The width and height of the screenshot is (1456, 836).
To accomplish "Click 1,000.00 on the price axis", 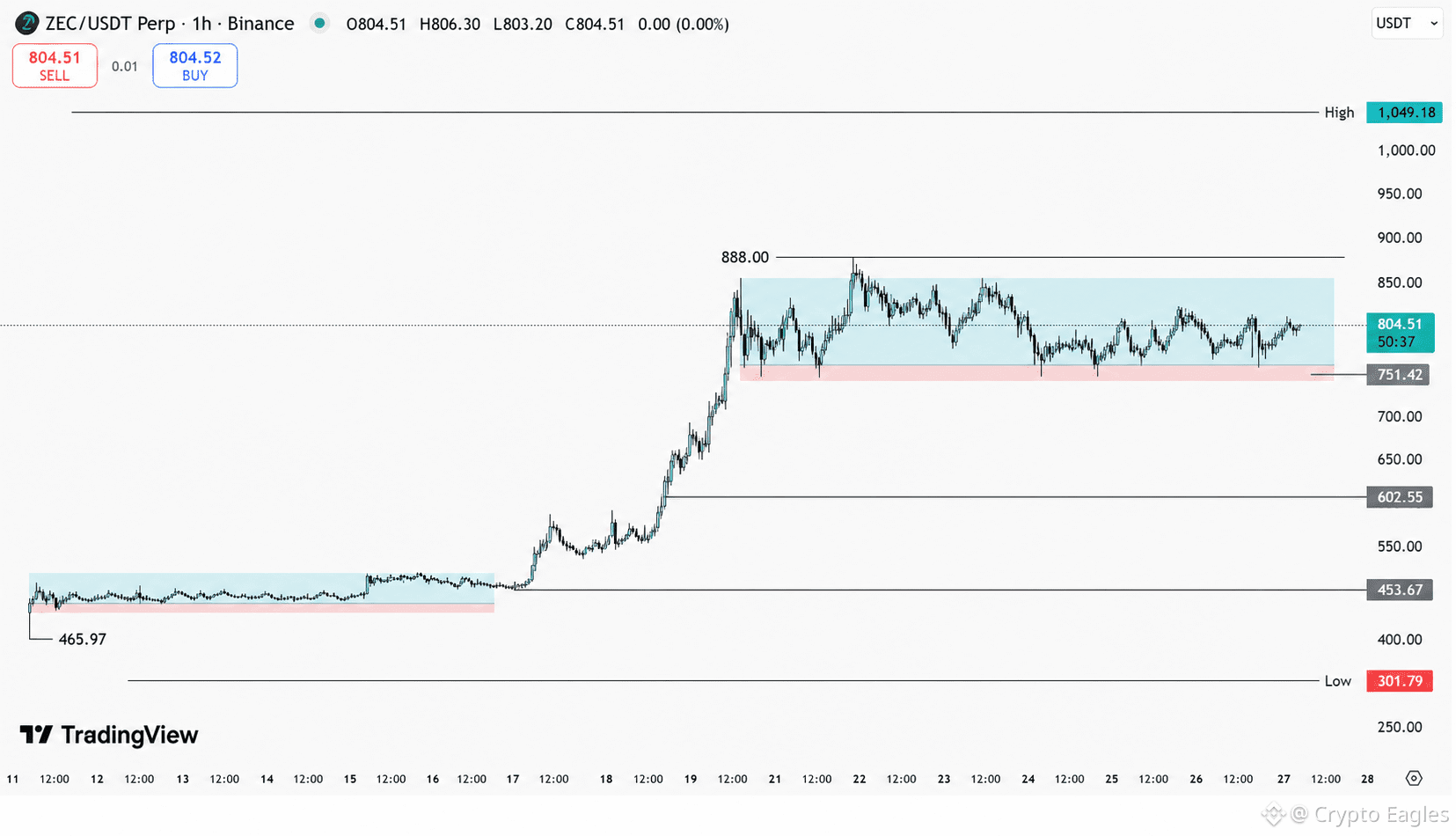I will click(1406, 150).
